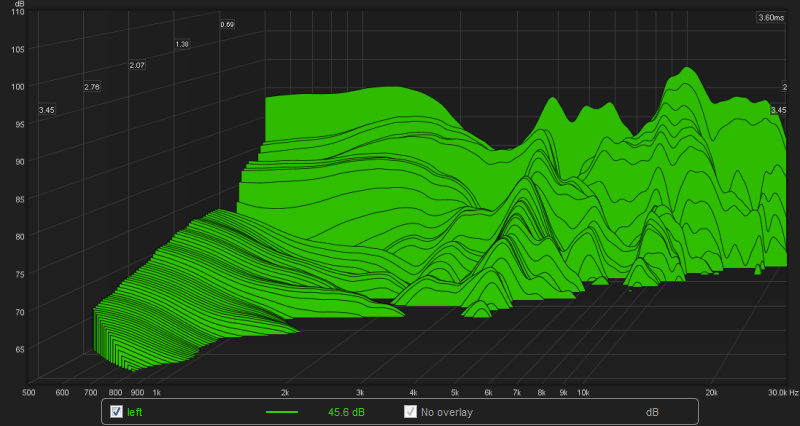800x426 pixels.
Task: Click the 100 dB axis label
Action: [18, 86]
